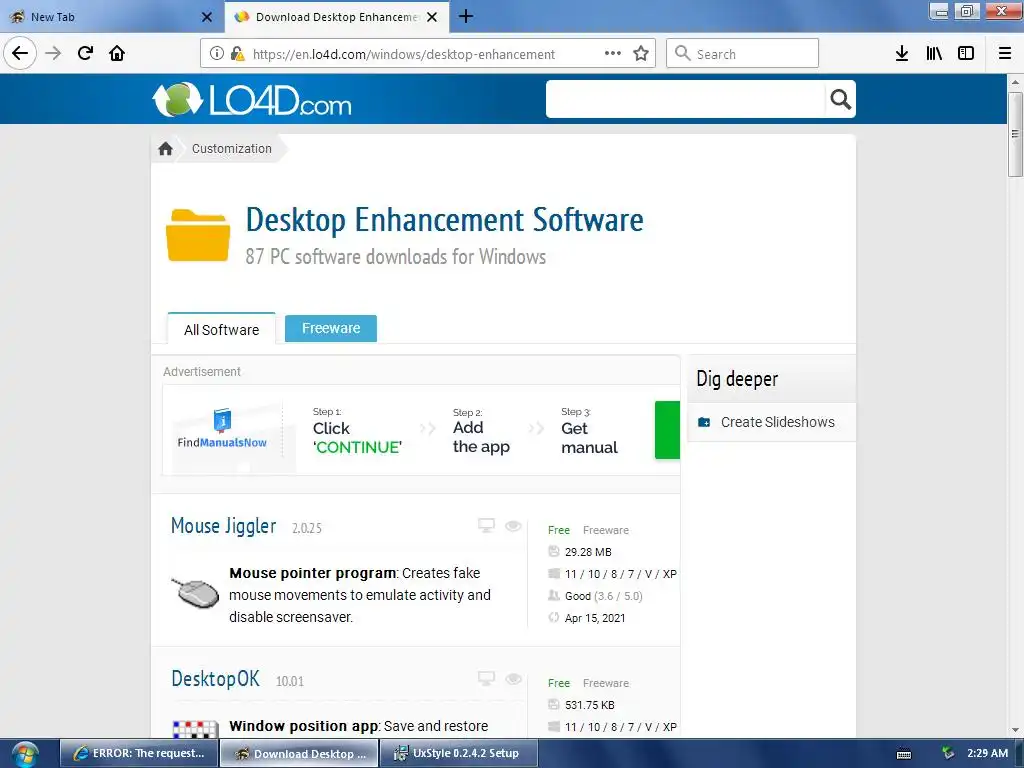Image resolution: width=1024 pixels, height=768 pixels.
Task: Click the Mouse Jiggler mouse thumbnail
Action: click(x=195, y=592)
